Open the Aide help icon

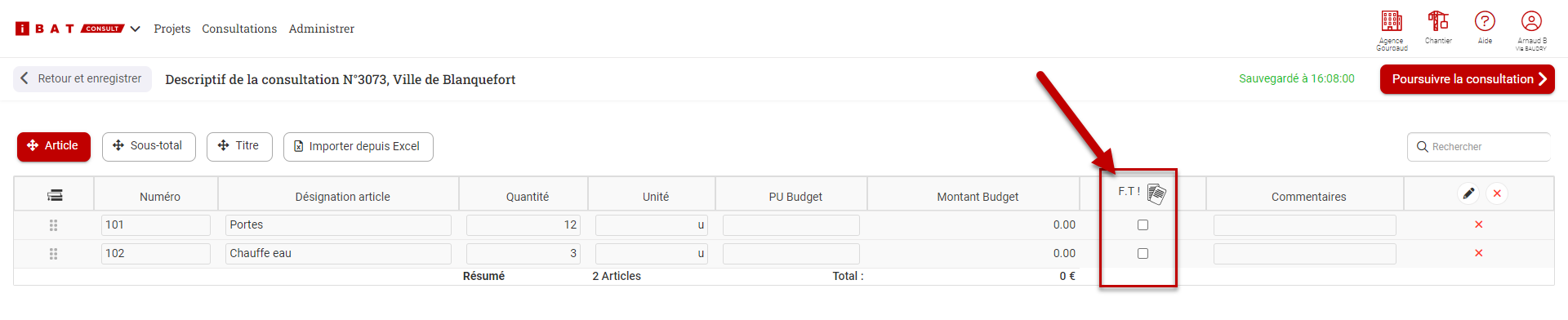pyautogui.click(x=1485, y=21)
